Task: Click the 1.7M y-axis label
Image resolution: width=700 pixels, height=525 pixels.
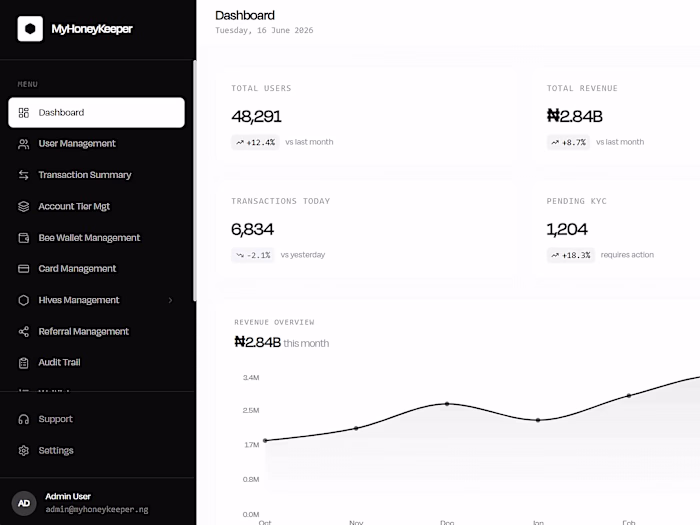Action: click(x=252, y=445)
